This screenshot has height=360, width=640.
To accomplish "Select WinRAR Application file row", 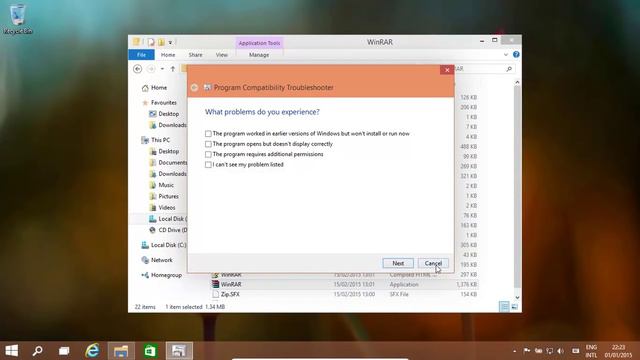I will tap(344, 284).
